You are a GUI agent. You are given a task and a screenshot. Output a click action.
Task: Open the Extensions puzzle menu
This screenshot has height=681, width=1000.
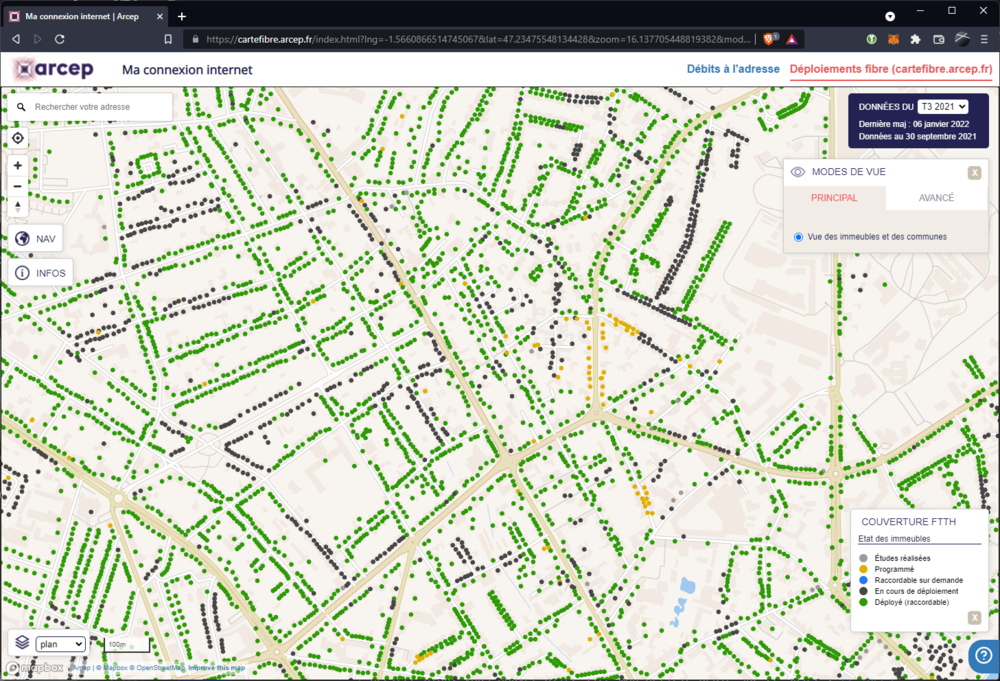tap(916, 39)
